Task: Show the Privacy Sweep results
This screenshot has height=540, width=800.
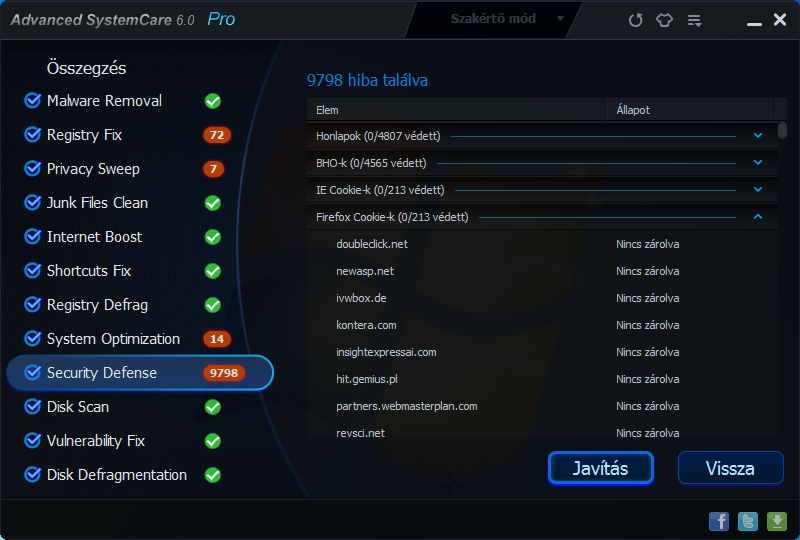Action: tap(93, 169)
